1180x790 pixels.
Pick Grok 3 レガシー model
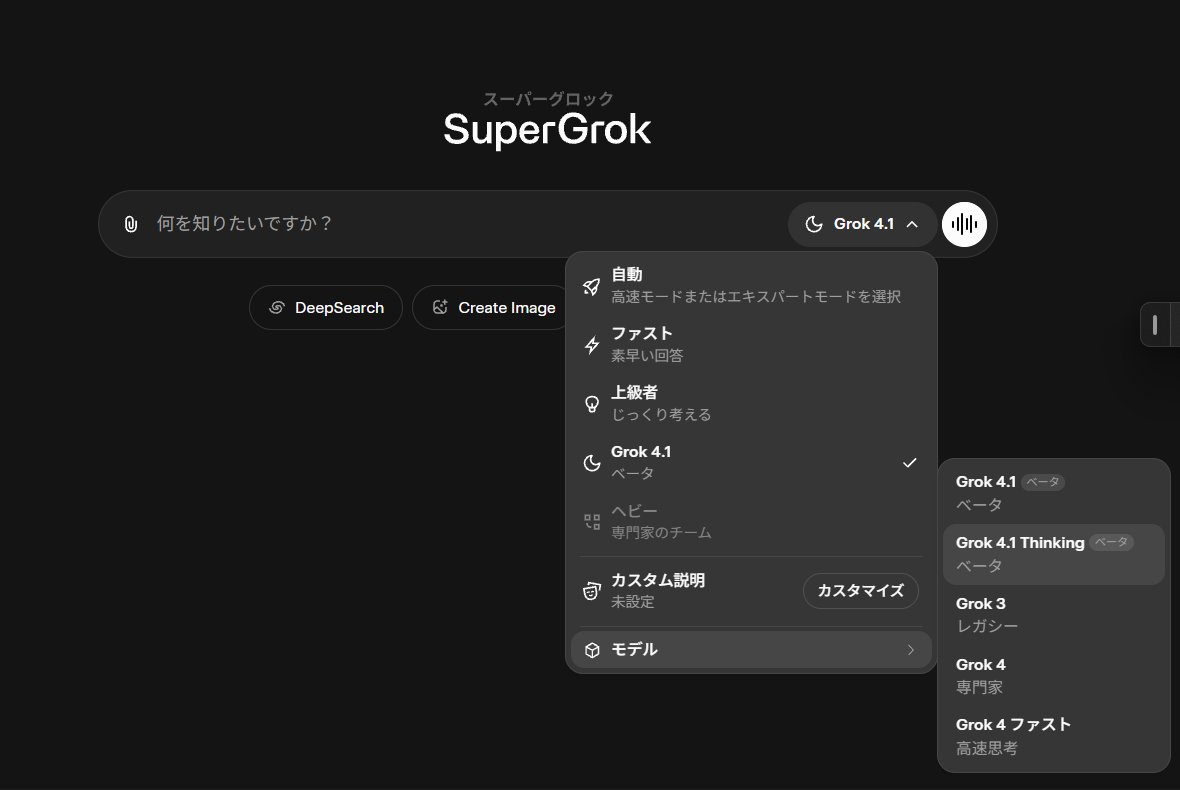click(1054, 615)
